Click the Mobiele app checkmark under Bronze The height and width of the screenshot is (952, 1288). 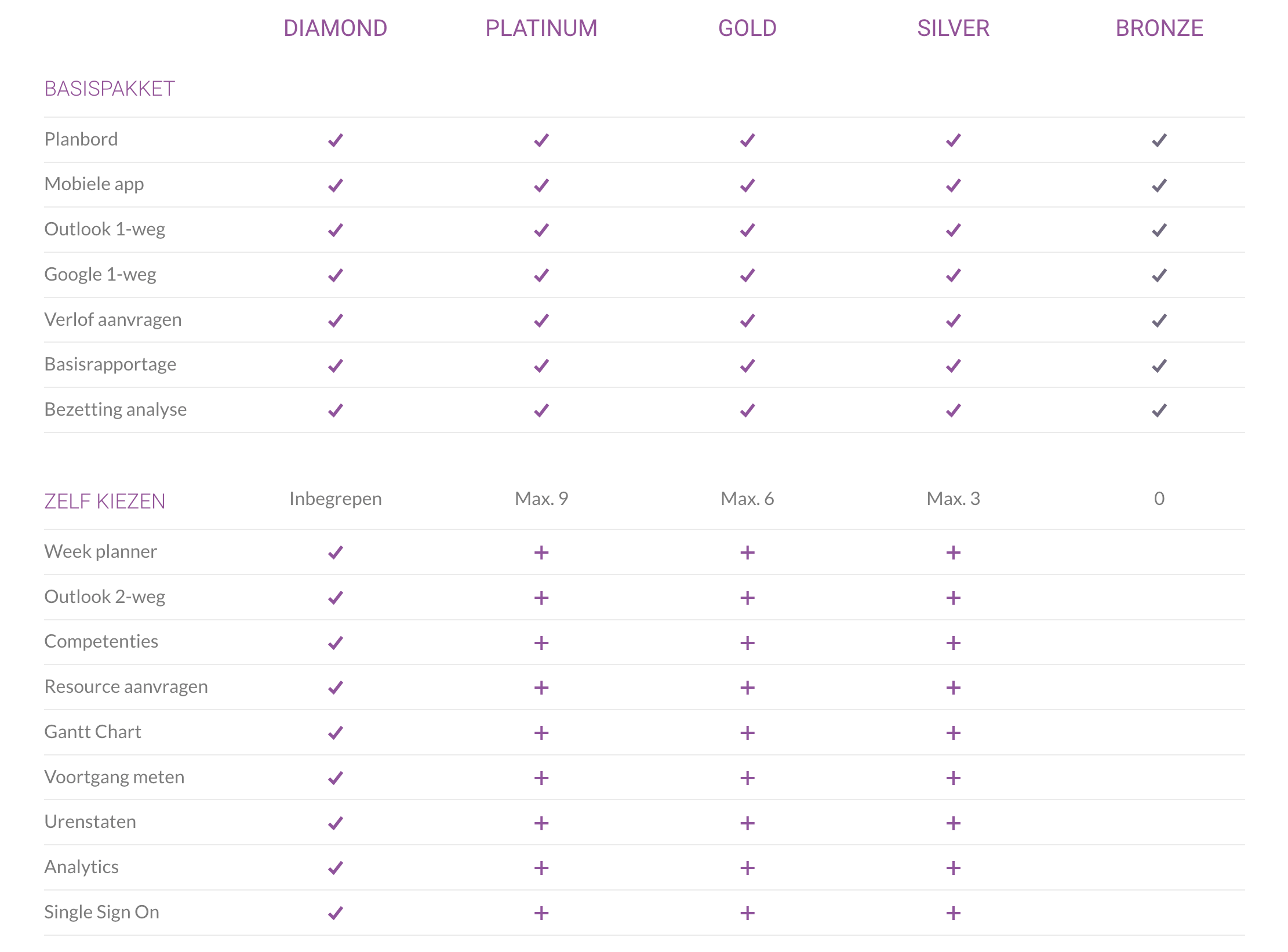click(x=1159, y=186)
